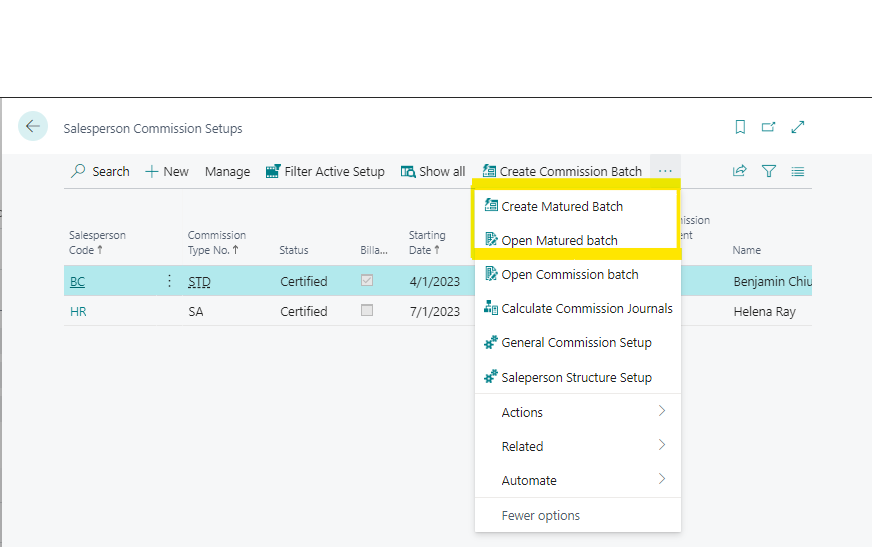
Task: Open the HR salesperson code link
Action: point(78,311)
